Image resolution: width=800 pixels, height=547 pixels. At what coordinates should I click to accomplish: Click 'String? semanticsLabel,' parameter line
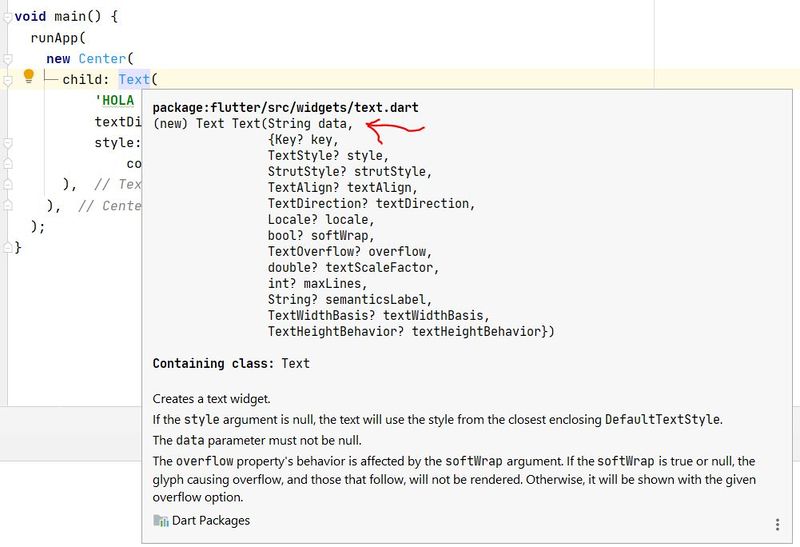pos(349,300)
